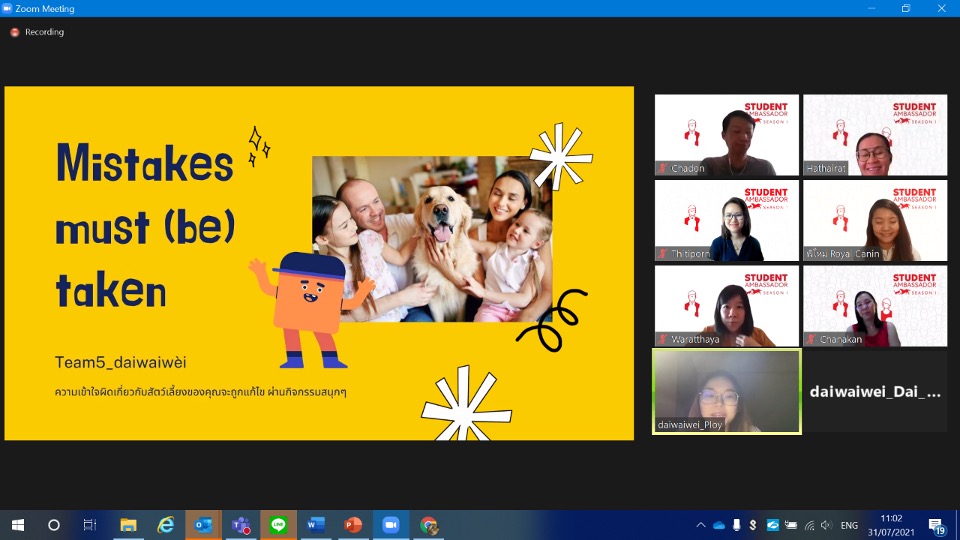Open the clock and calendar flyout
The width and height of the screenshot is (960, 540).
click(x=892, y=525)
